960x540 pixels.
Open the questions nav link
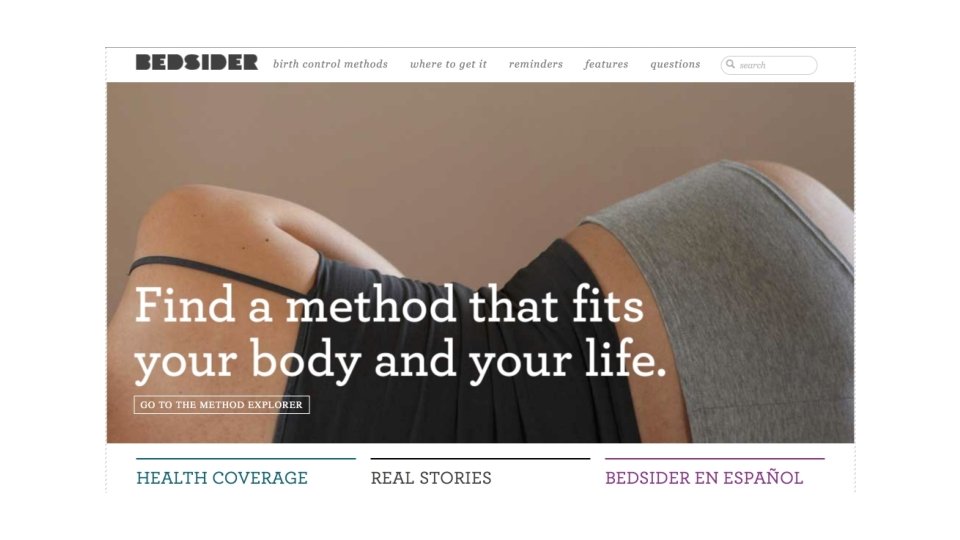(x=675, y=64)
